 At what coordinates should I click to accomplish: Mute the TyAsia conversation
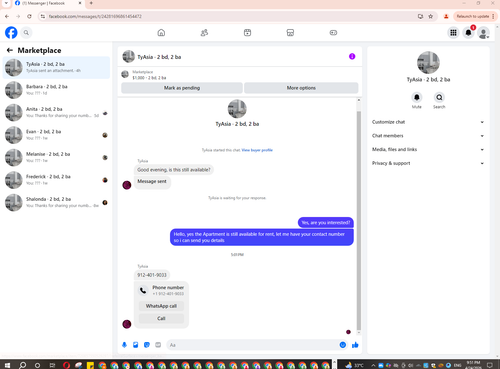417,97
